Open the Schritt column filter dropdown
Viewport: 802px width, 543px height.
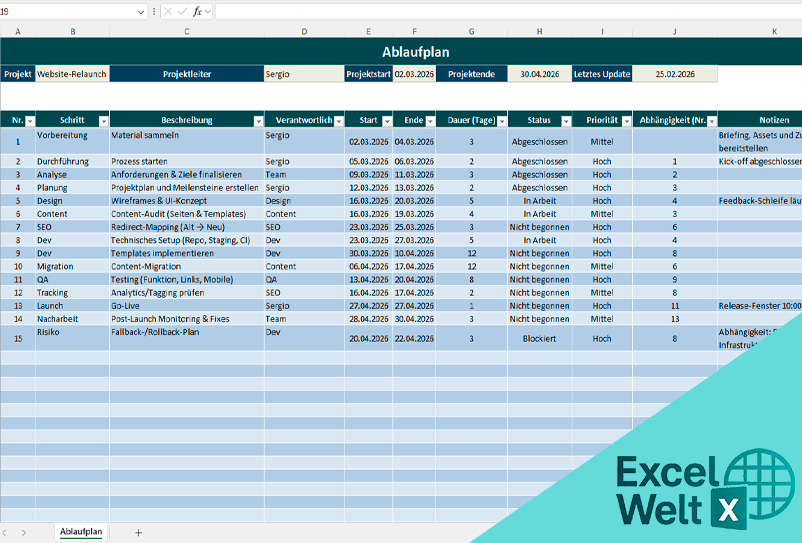tap(104, 121)
